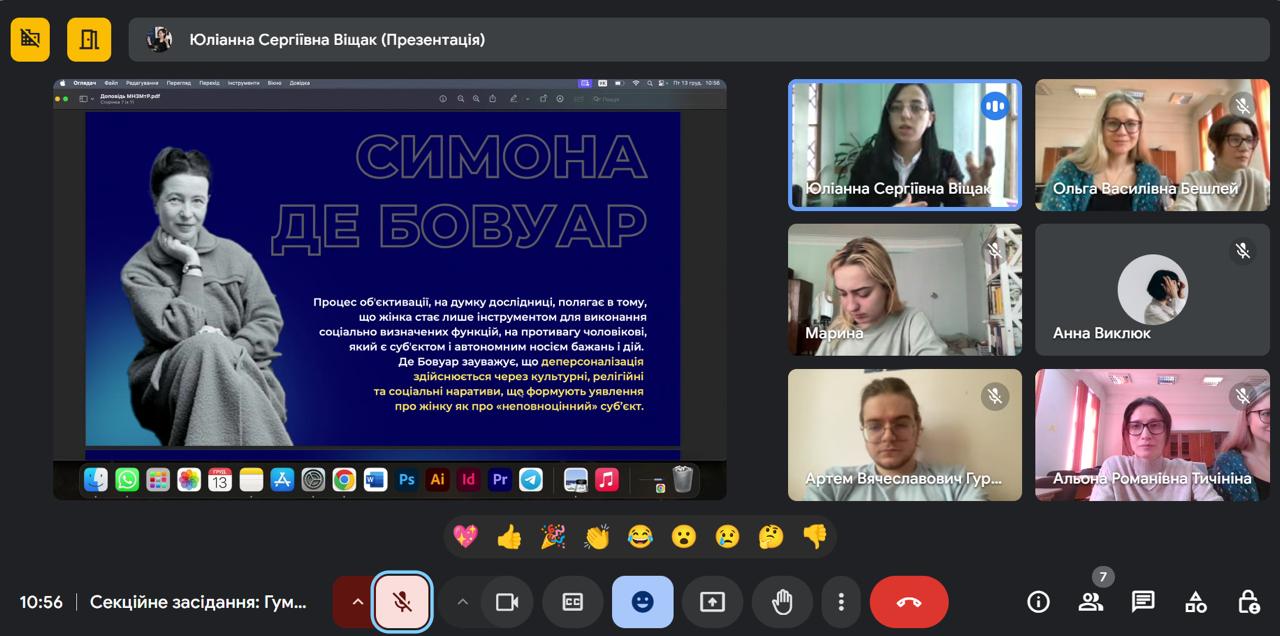The height and width of the screenshot is (636, 1280).
Task: Open the emoji reactions smiley menu
Action: [642, 601]
